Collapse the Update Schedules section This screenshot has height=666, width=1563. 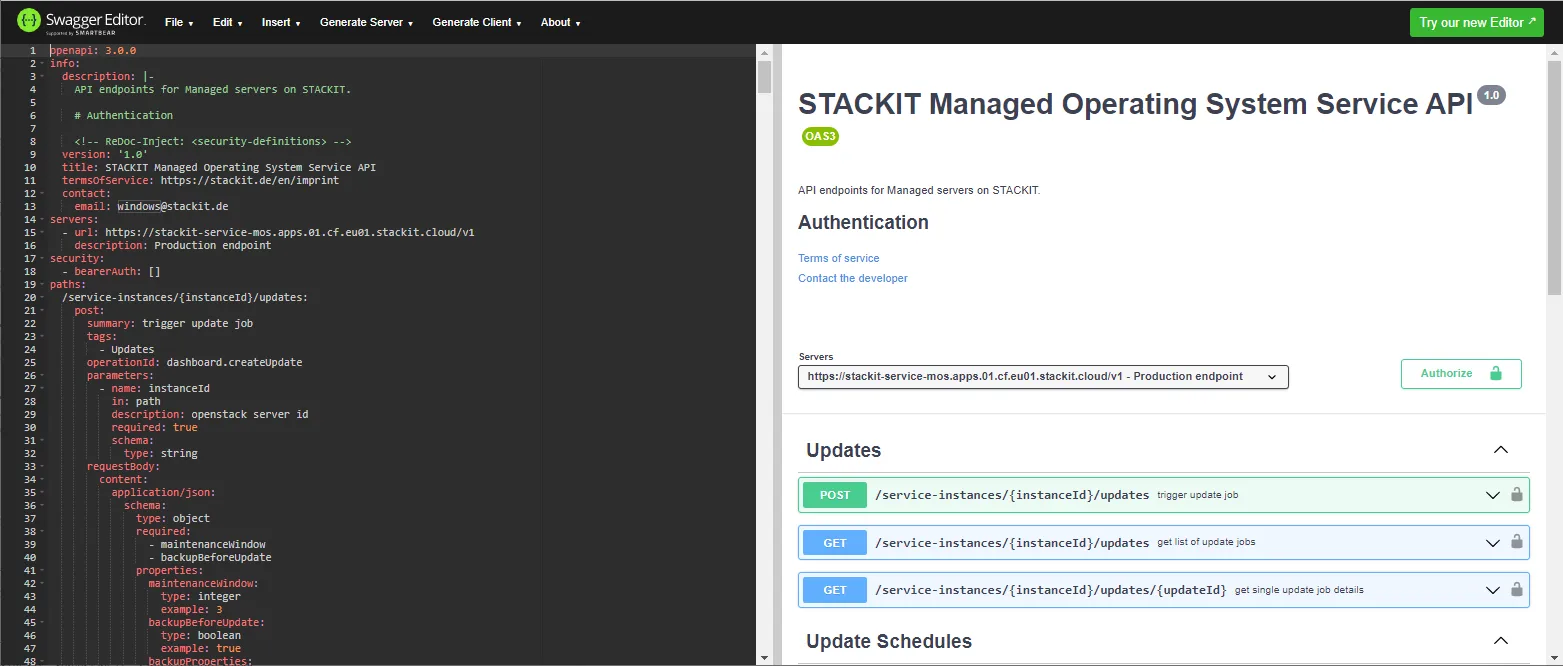point(1500,640)
